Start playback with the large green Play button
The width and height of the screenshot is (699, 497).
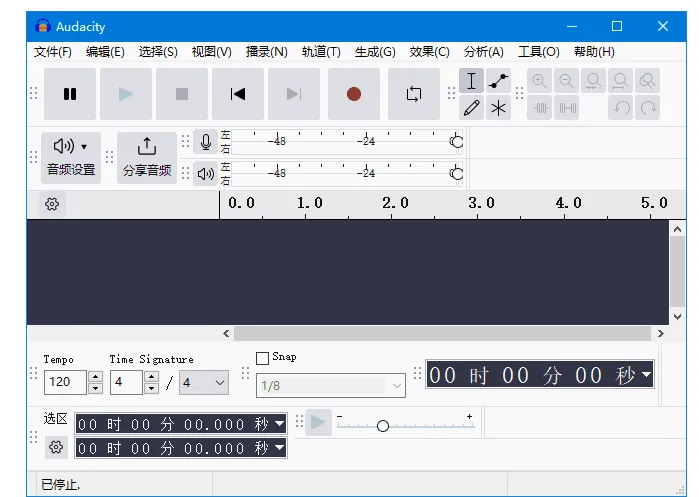coord(126,94)
